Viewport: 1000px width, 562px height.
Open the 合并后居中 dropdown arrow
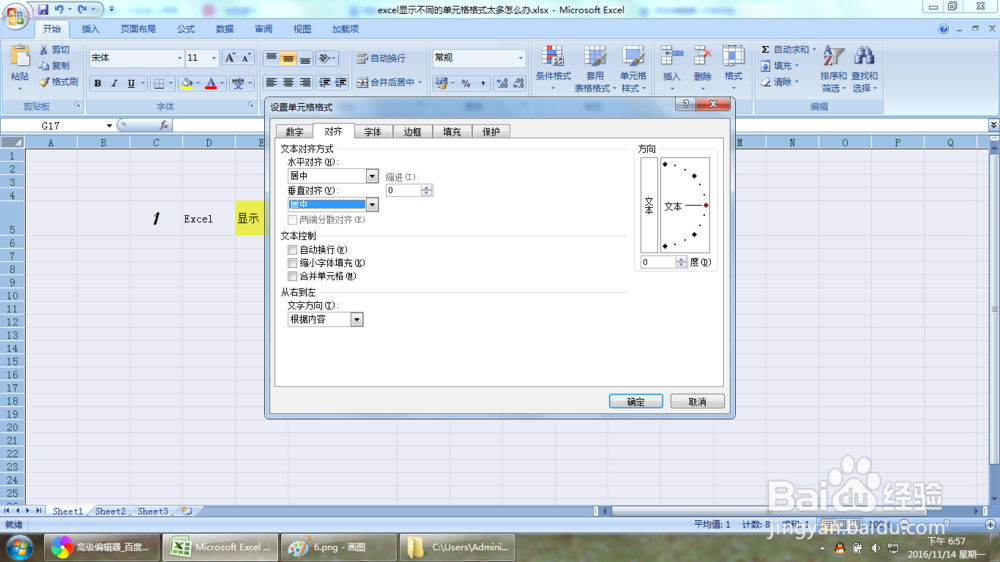(420, 82)
